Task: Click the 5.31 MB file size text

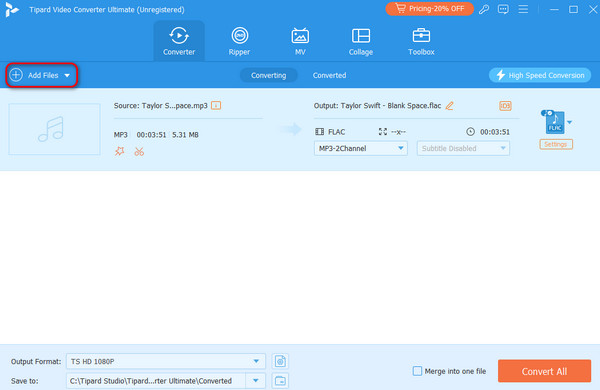Action: coord(185,135)
